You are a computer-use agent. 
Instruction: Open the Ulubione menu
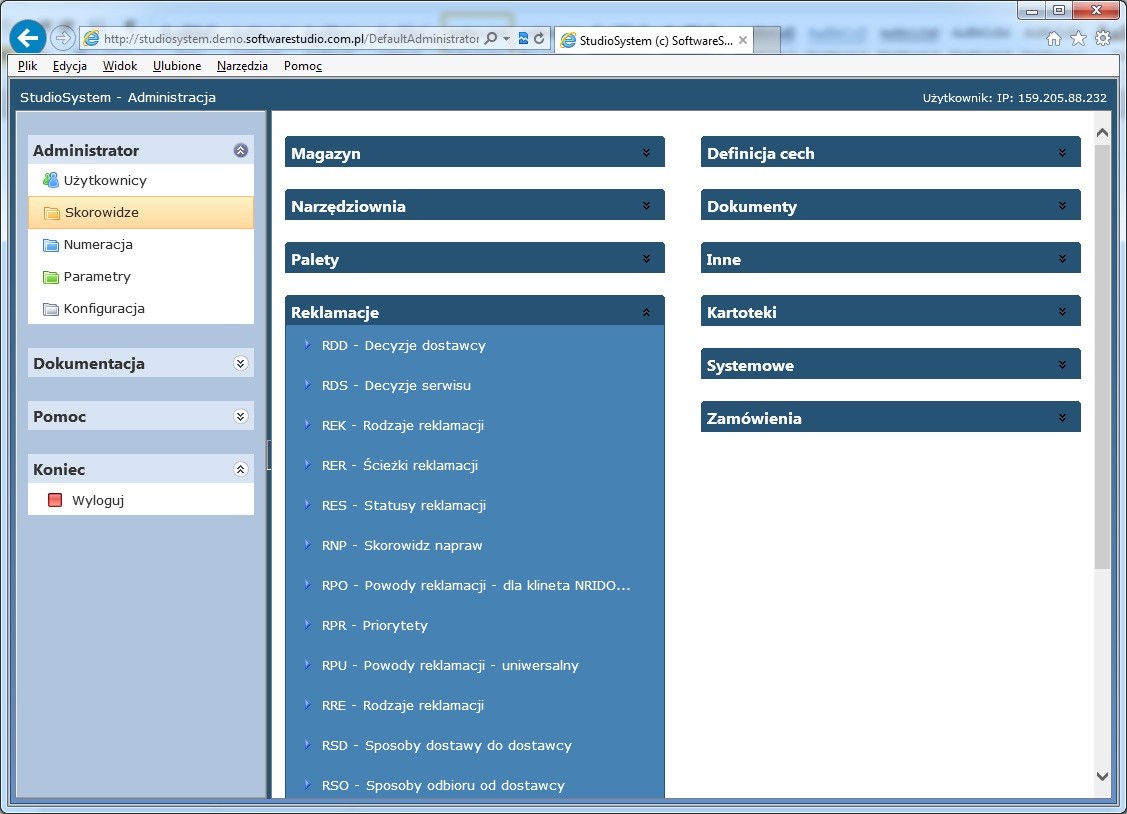(x=177, y=66)
